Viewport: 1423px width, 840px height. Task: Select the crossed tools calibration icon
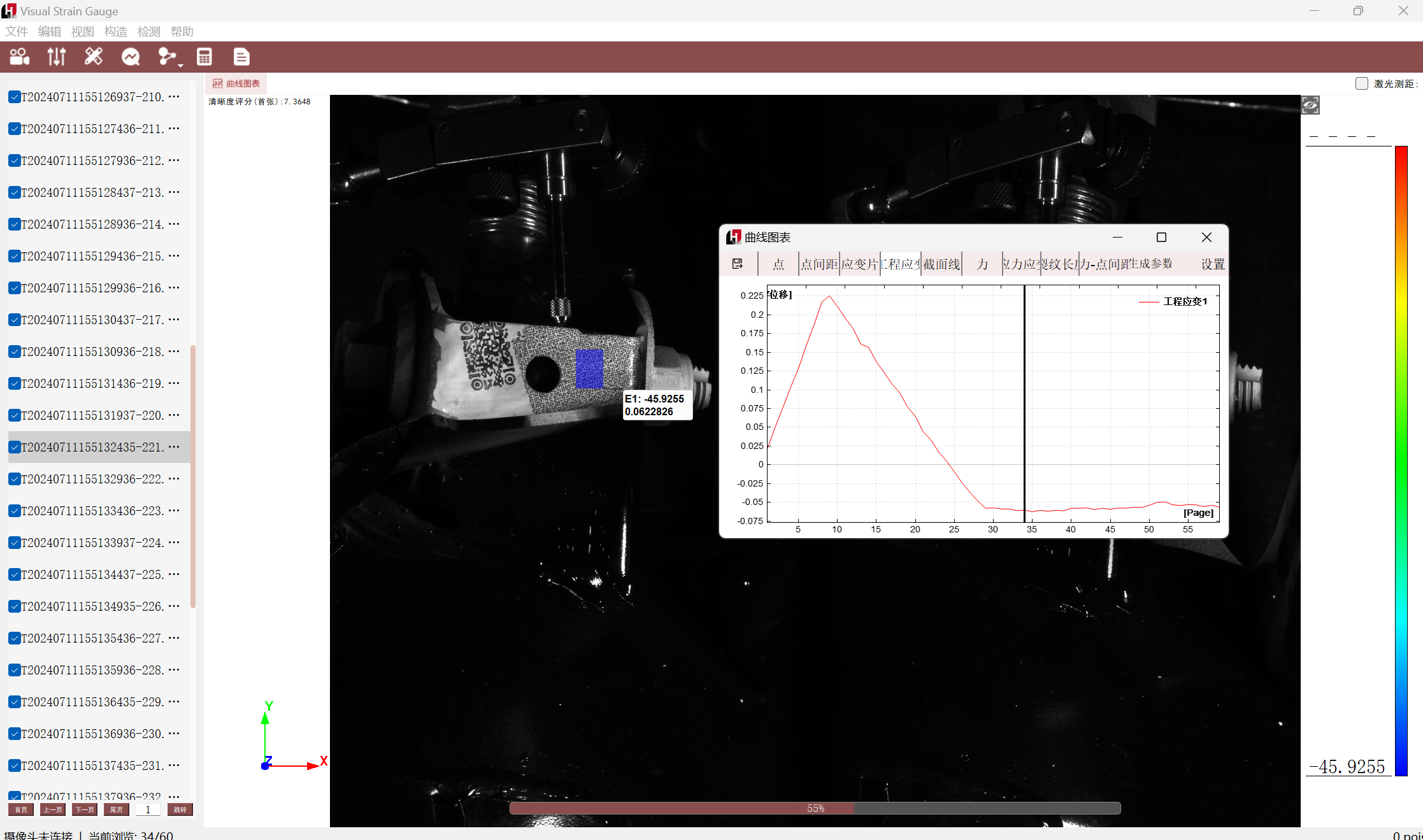pyautogui.click(x=94, y=57)
